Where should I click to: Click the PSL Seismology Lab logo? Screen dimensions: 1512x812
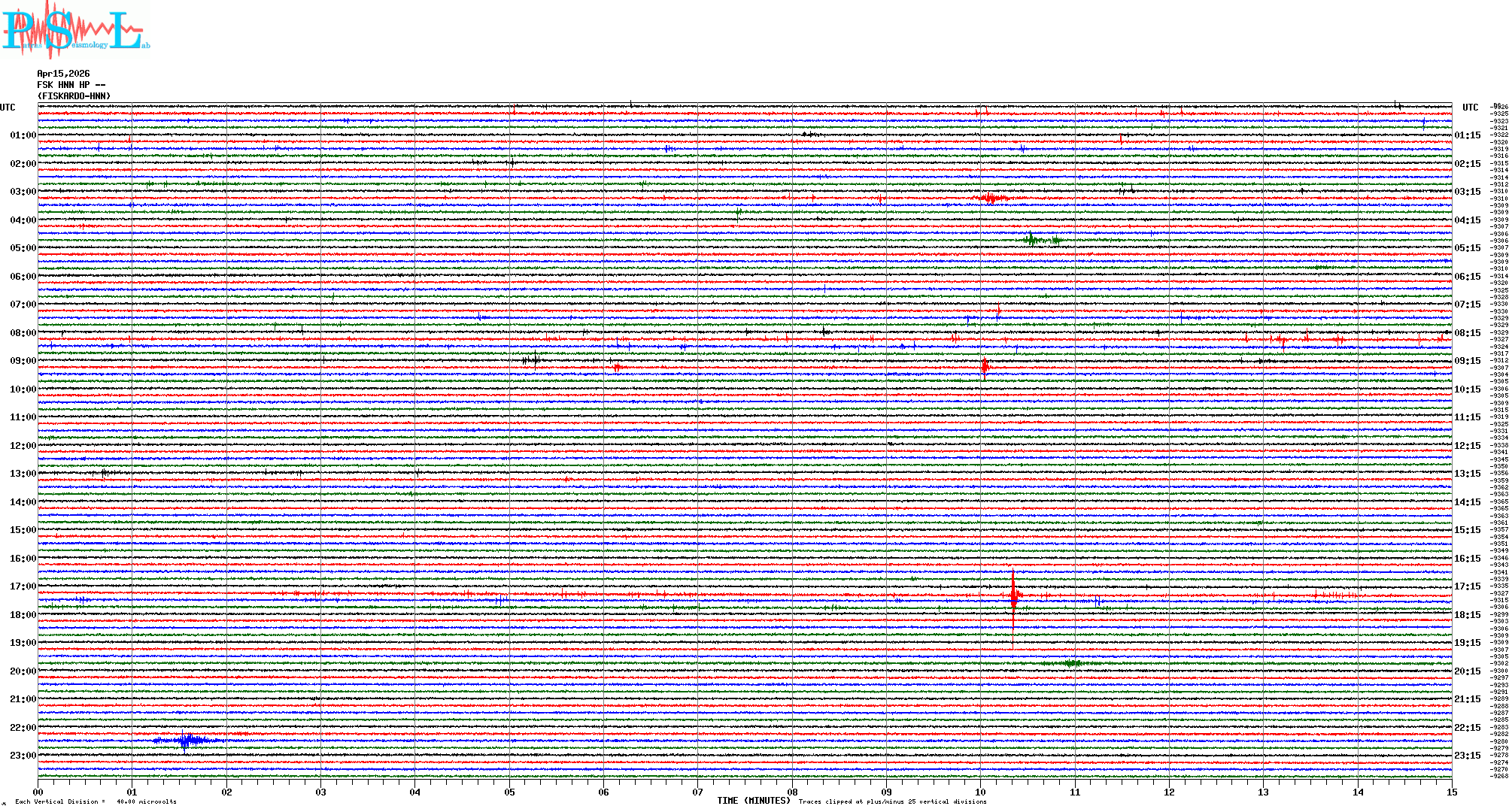[75, 30]
